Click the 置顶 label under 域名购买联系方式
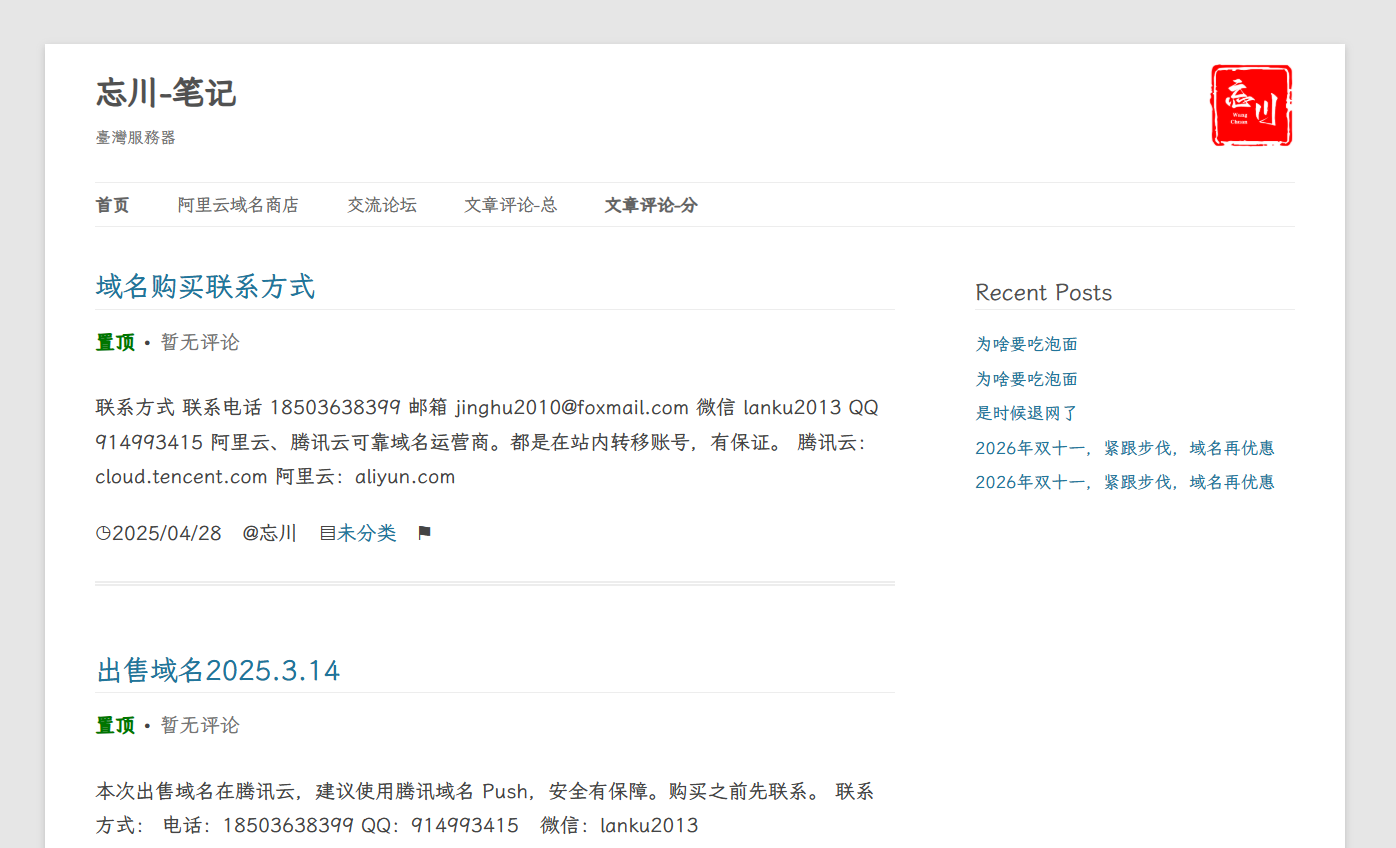Screen dimensions: 1396x848 115,342
